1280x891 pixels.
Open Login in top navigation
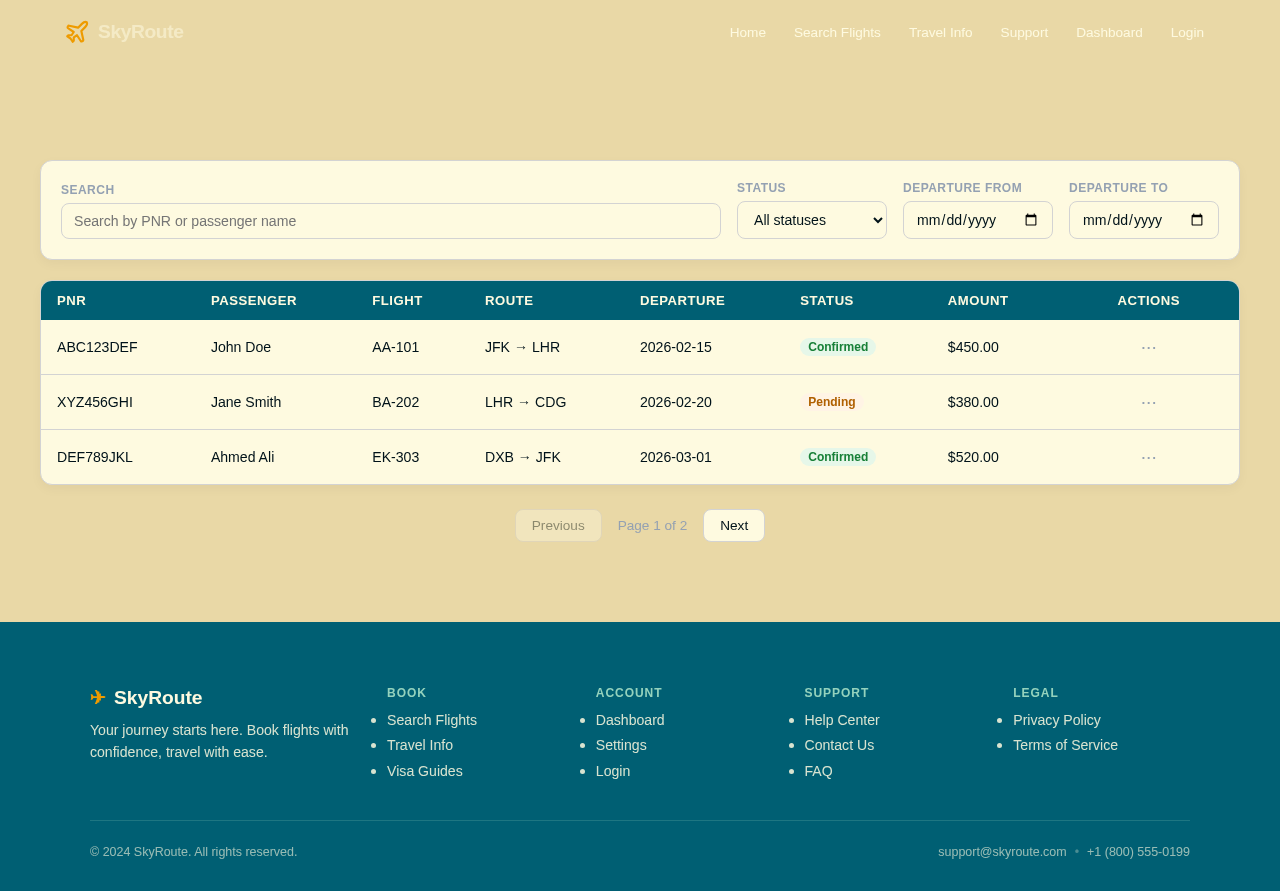(x=1187, y=32)
